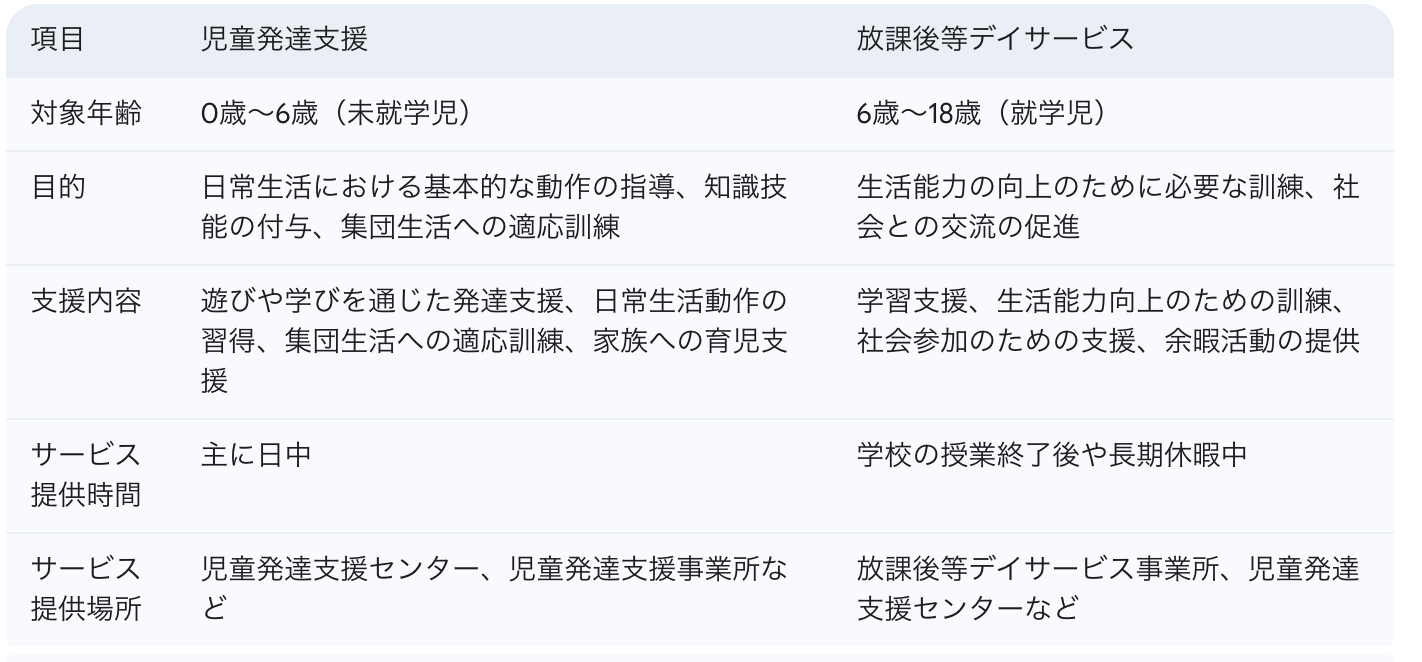Select the サービス提供場所 row label

(x=86, y=589)
